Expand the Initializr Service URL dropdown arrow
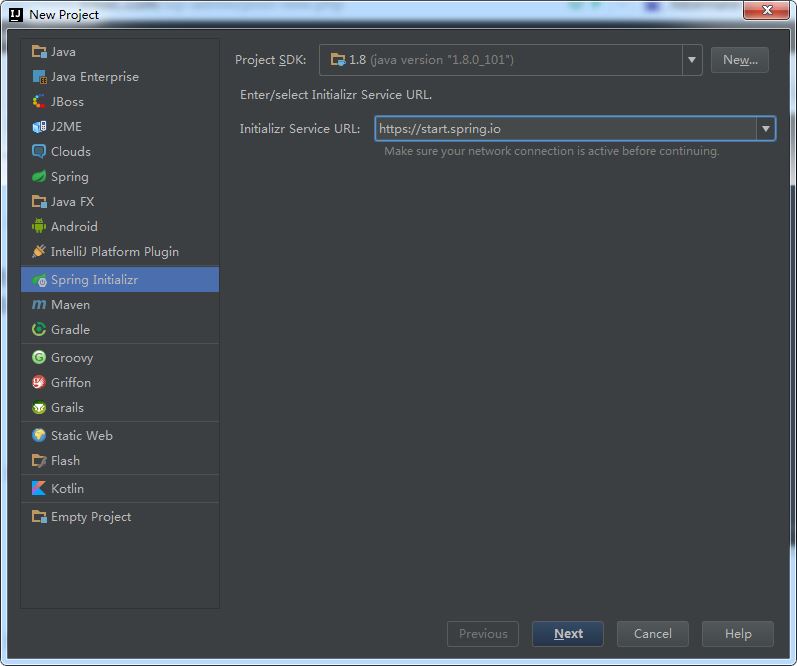Screen dimensions: 797x666 [x=765, y=129]
